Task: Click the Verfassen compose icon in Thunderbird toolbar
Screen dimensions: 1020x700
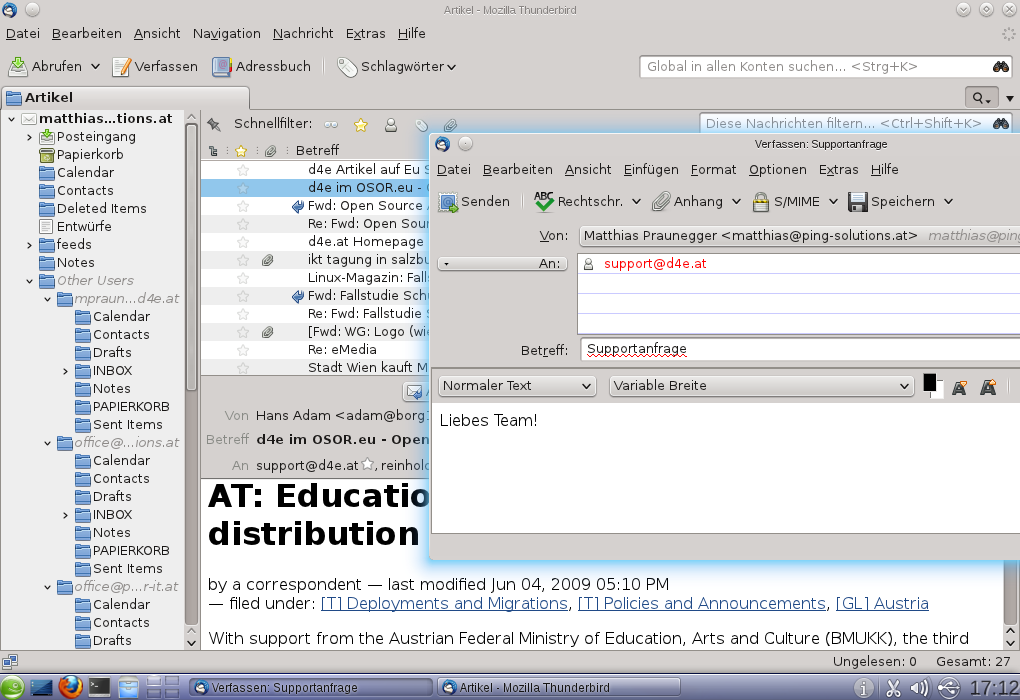Action: tap(122, 66)
